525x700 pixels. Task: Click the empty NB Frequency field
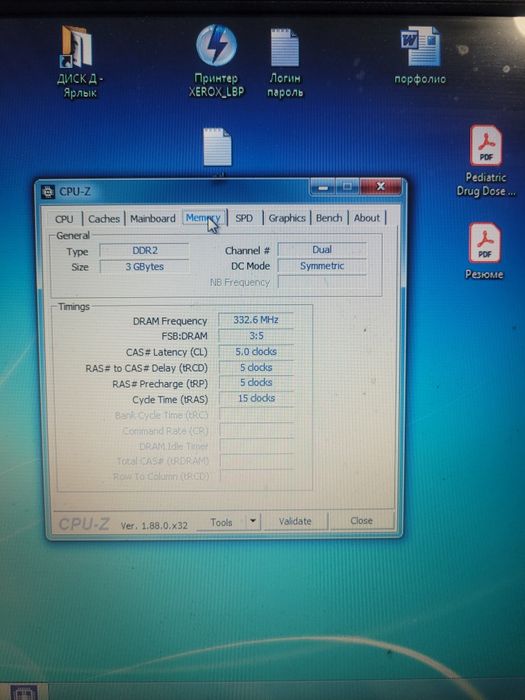tap(321, 282)
